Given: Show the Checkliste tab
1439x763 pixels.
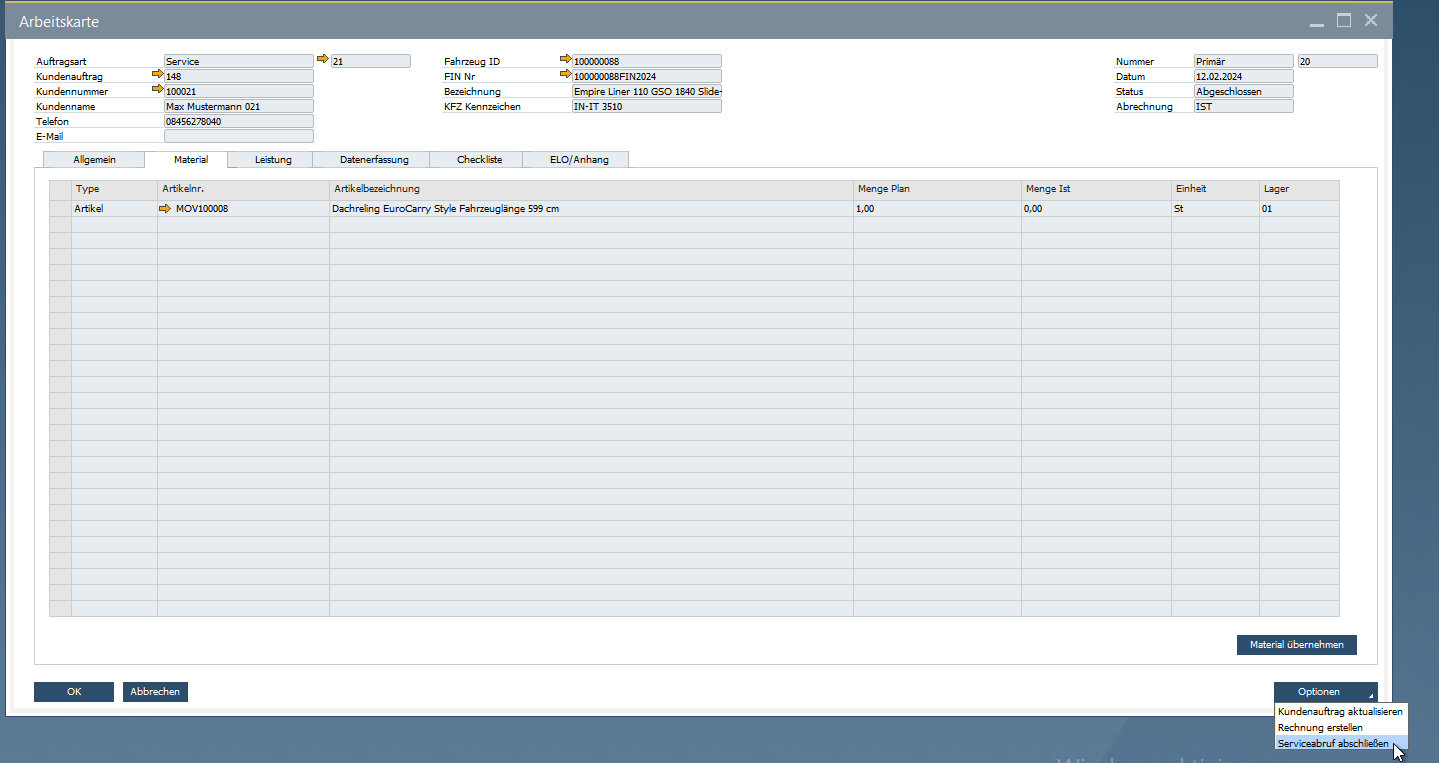Looking at the screenshot, I should (x=479, y=159).
